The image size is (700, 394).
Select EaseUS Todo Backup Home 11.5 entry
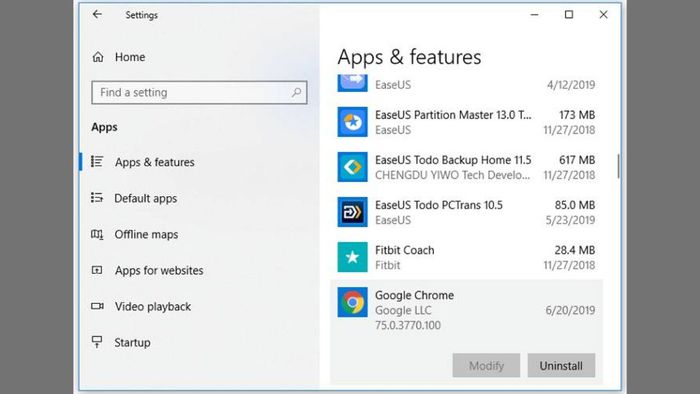pos(466,167)
